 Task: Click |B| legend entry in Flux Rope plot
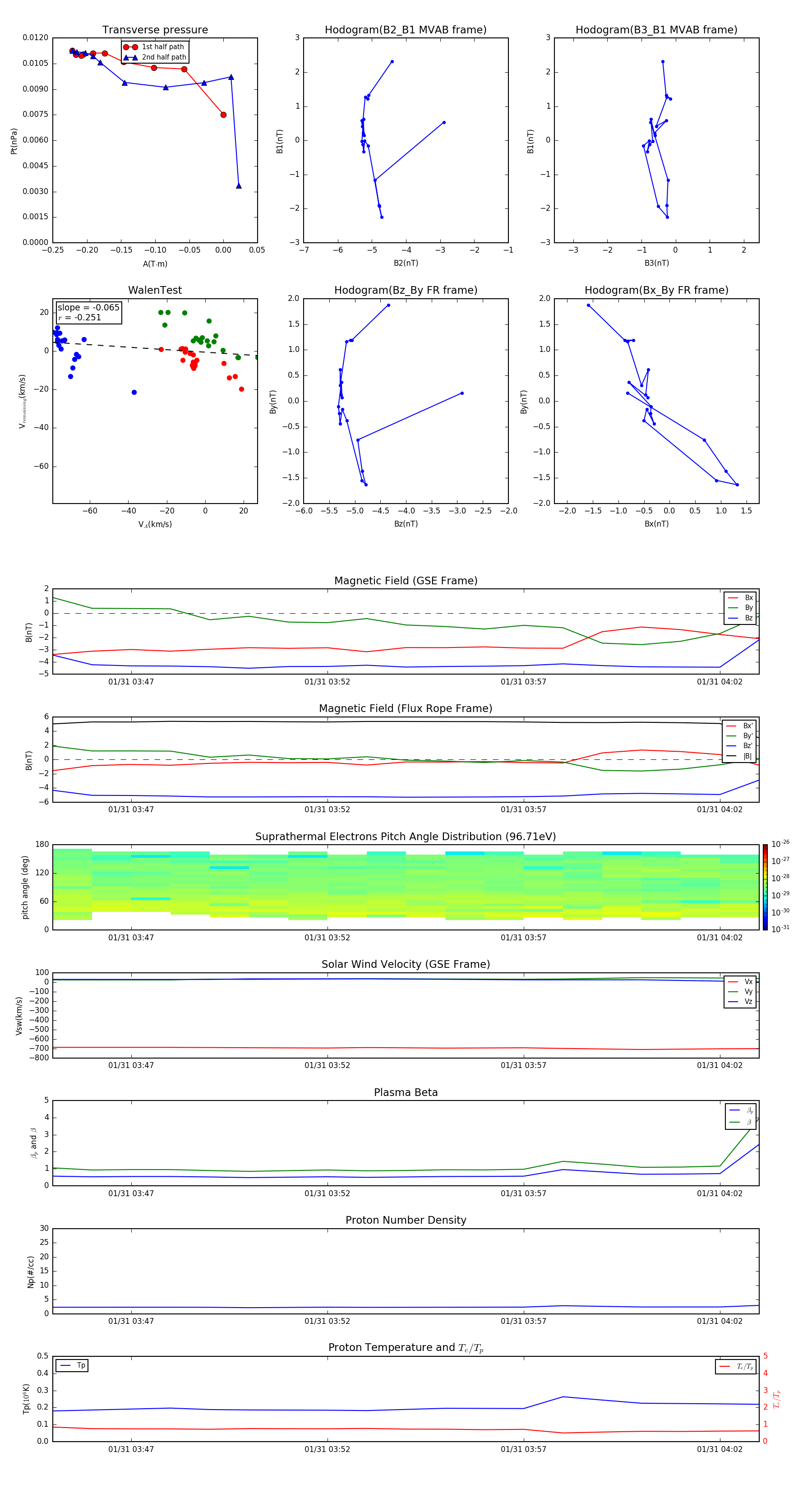click(739, 756)
